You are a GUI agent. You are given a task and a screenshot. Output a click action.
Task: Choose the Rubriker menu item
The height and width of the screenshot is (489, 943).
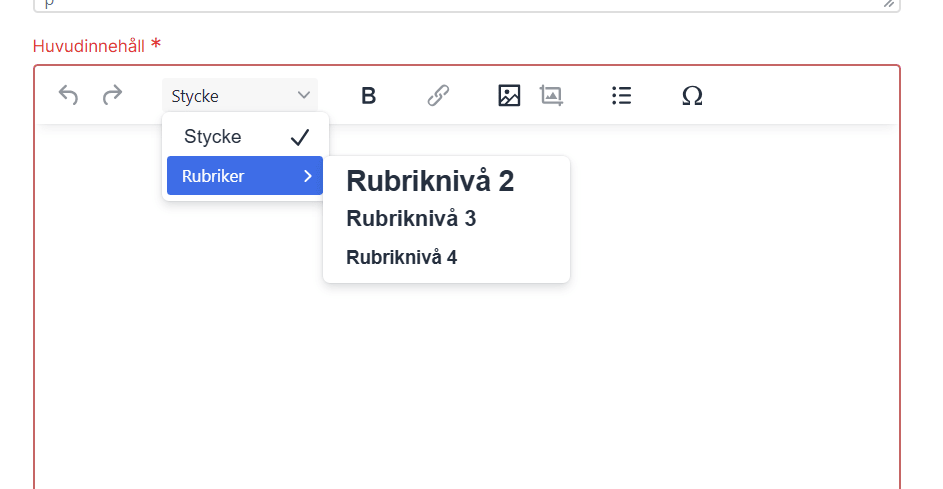click(214, 176)
